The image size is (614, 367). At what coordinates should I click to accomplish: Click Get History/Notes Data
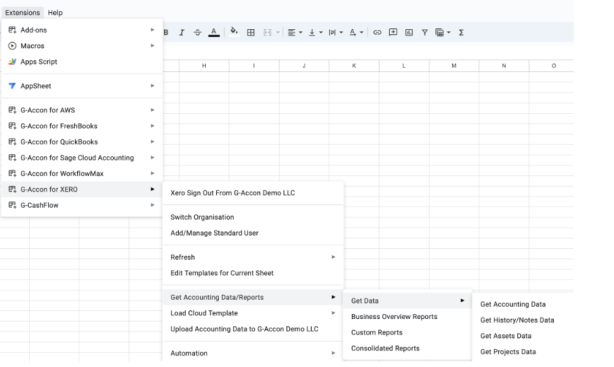pyautogui.click(x=517, y=320)
